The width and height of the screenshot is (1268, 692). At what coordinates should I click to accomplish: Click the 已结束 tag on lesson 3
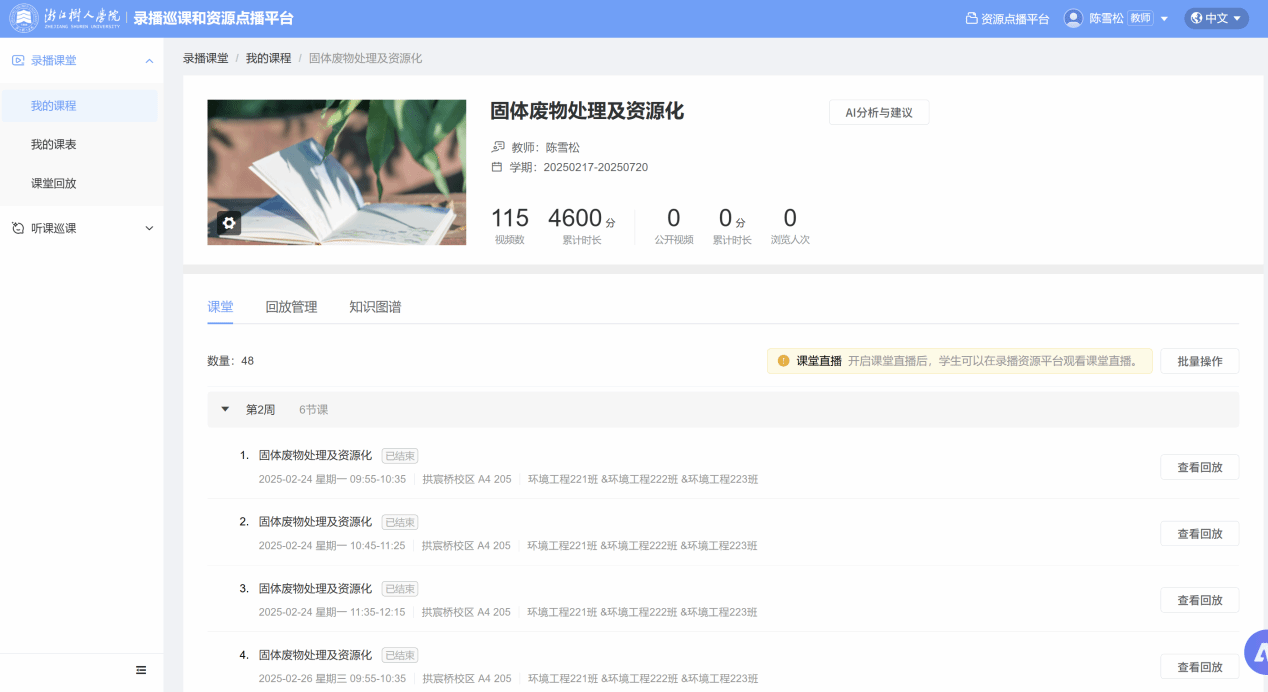(x=400, y=589)
